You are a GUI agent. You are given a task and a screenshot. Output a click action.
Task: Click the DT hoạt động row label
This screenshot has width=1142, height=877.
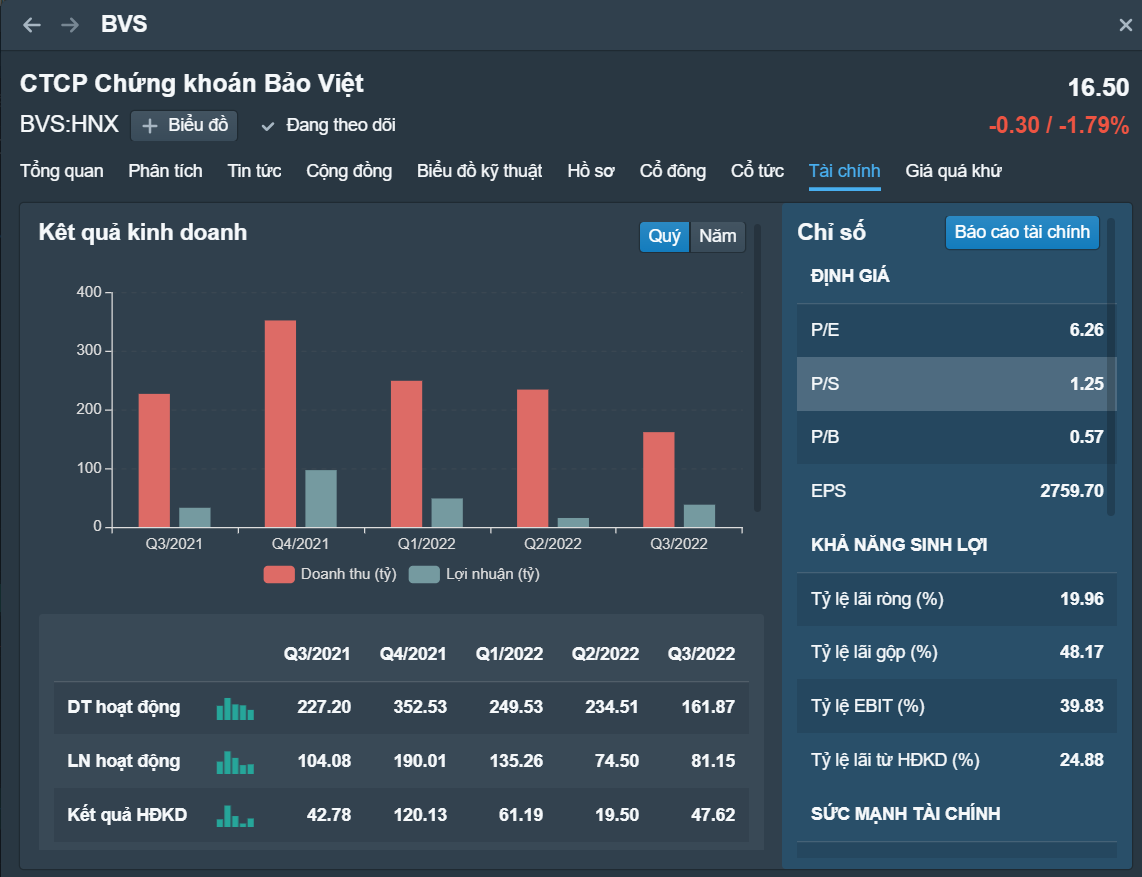[x=124, y=707]
